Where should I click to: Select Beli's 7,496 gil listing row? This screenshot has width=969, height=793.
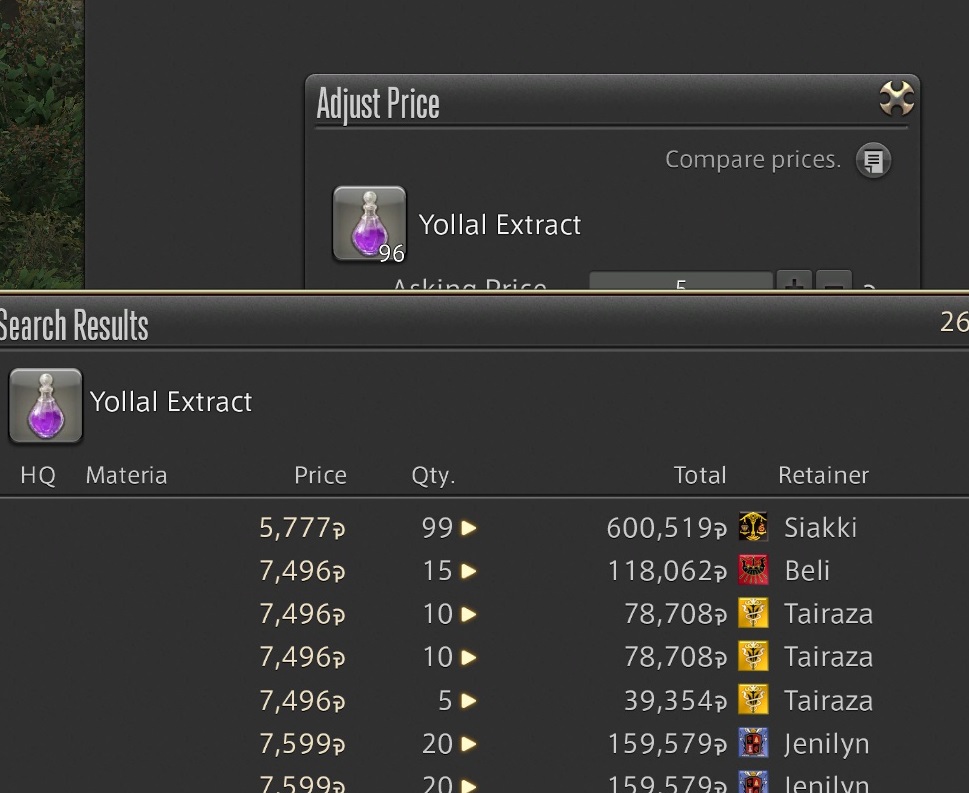(484, 570)
